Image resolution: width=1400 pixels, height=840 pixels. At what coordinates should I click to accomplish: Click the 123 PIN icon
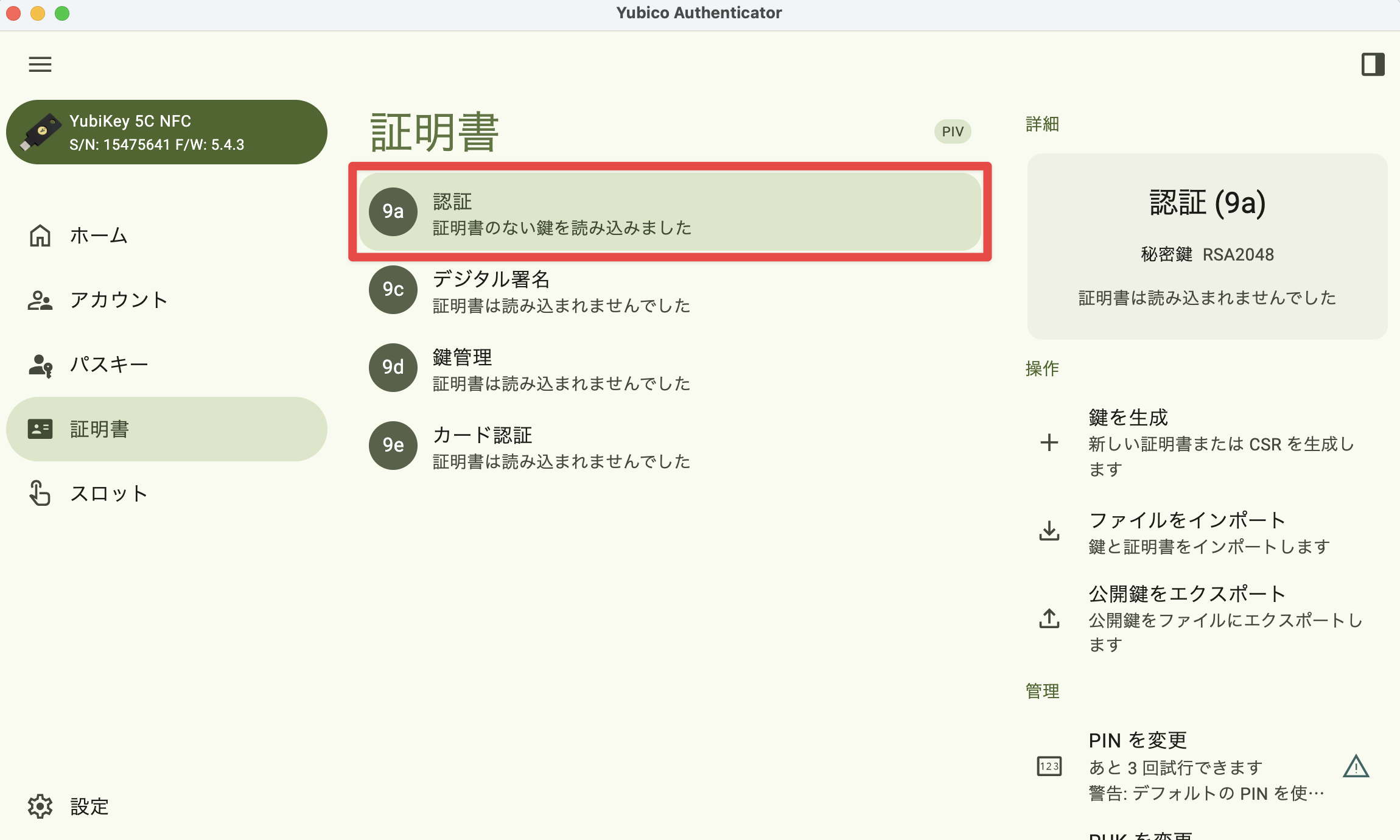click(1049, 766)
